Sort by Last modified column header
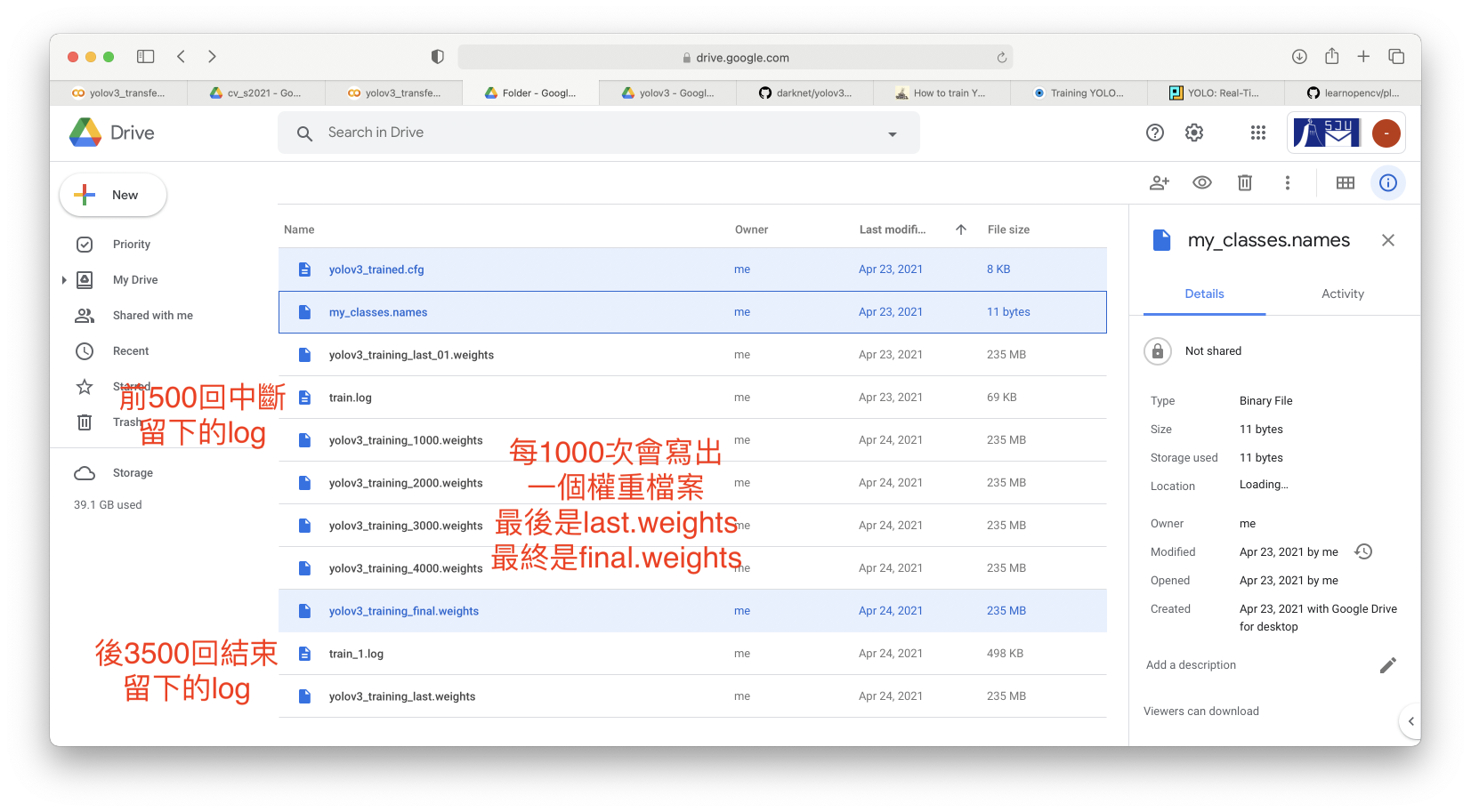 click(893, 229)
